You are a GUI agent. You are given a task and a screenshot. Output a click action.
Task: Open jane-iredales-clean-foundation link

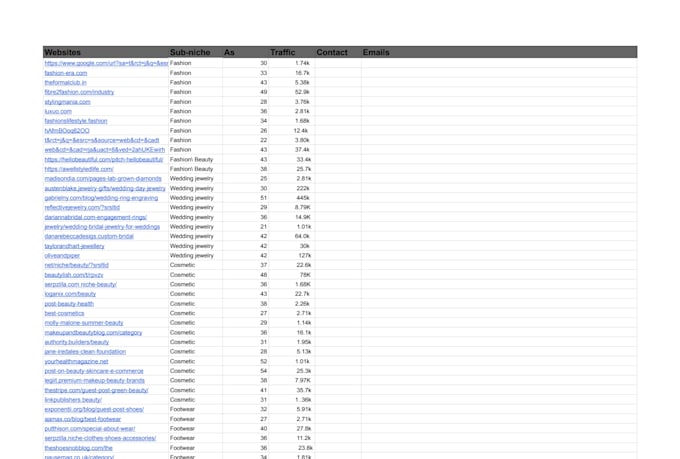[85, 352]
